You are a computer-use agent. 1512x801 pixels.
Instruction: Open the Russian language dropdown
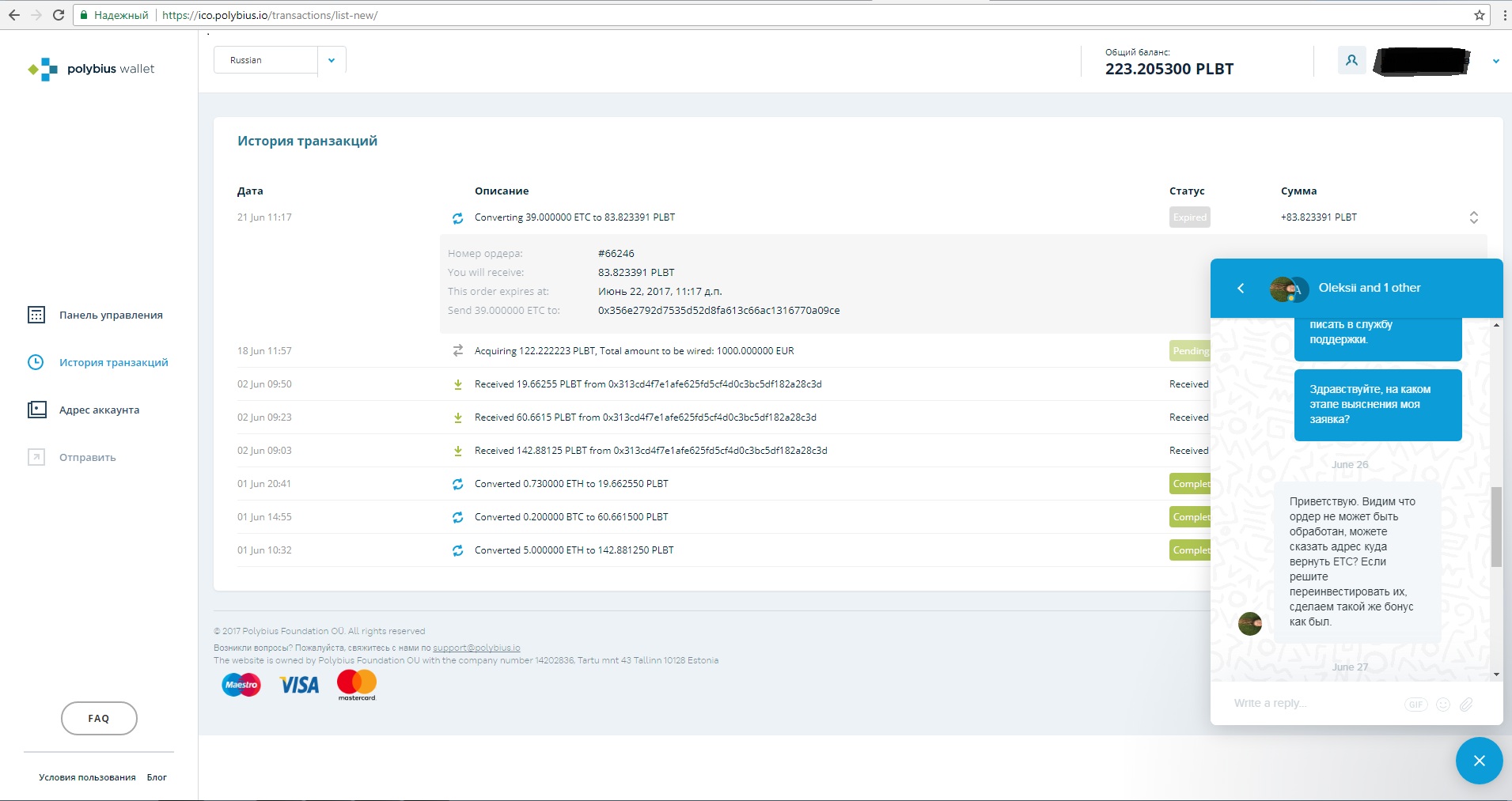(x=332, y=60)
